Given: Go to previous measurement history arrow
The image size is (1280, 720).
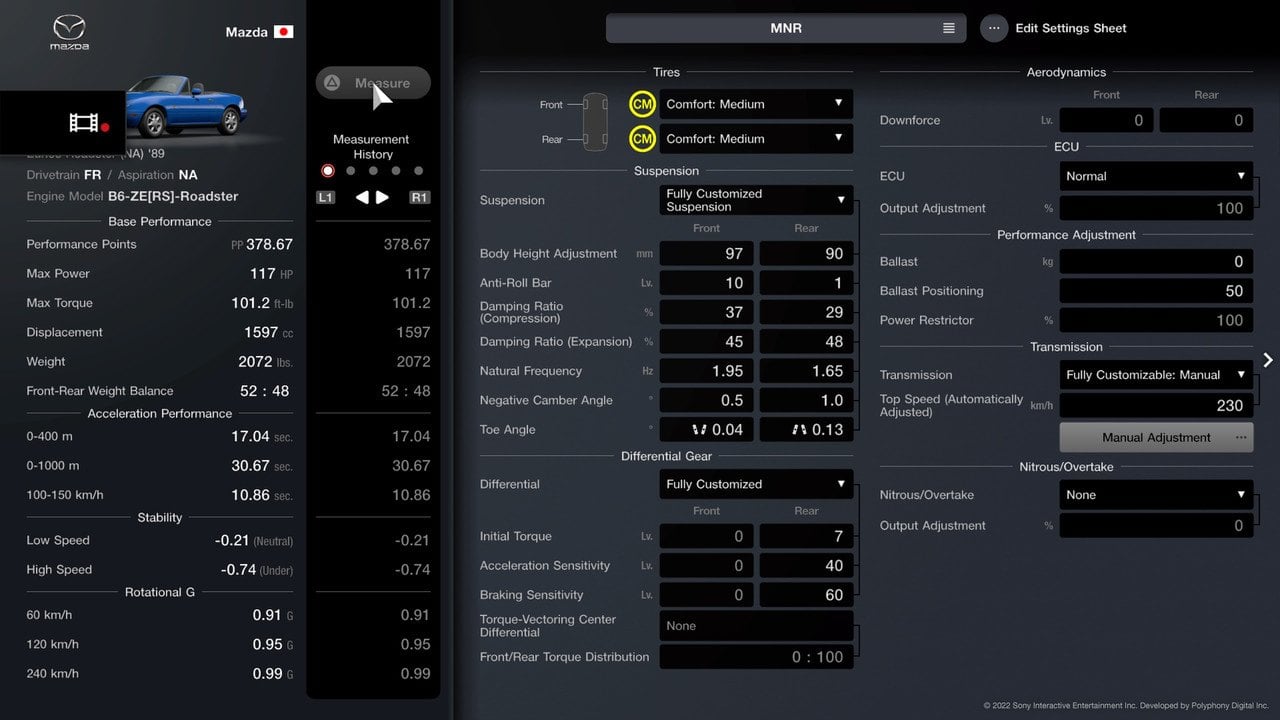Looking at the screenshot, I should tap(363, 198).
